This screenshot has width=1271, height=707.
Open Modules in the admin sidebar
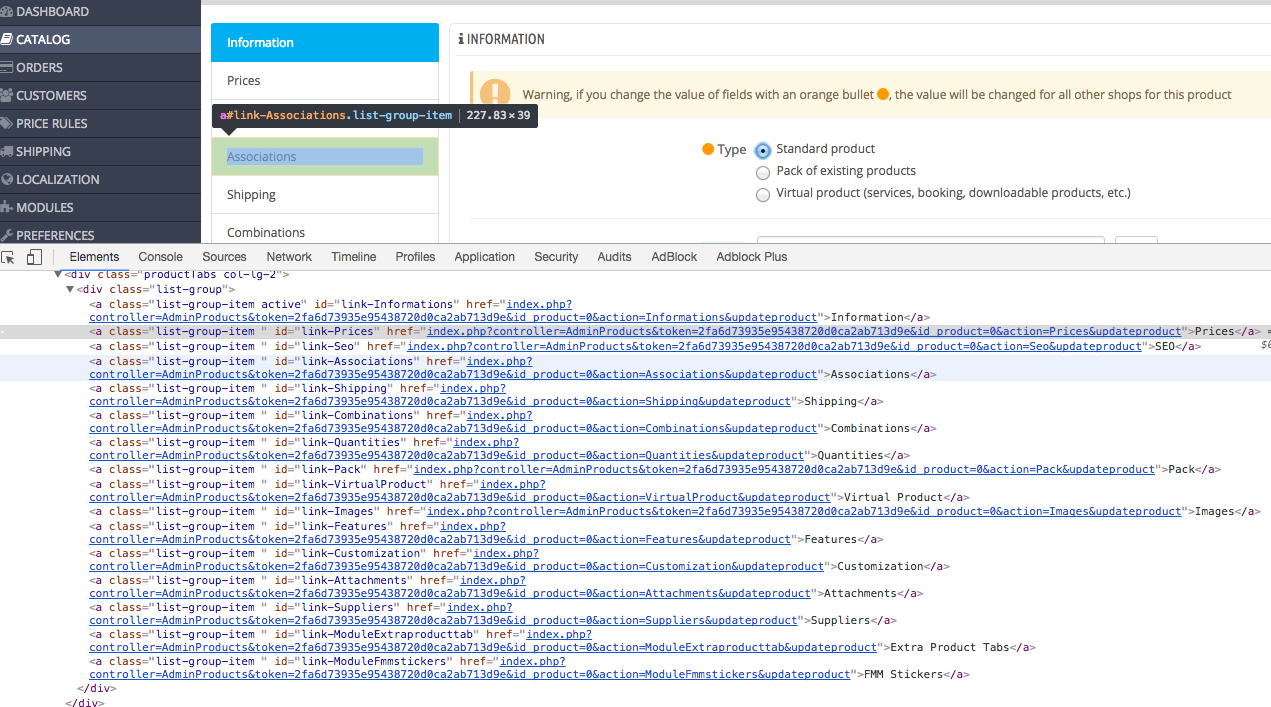[x=100, y=208]
